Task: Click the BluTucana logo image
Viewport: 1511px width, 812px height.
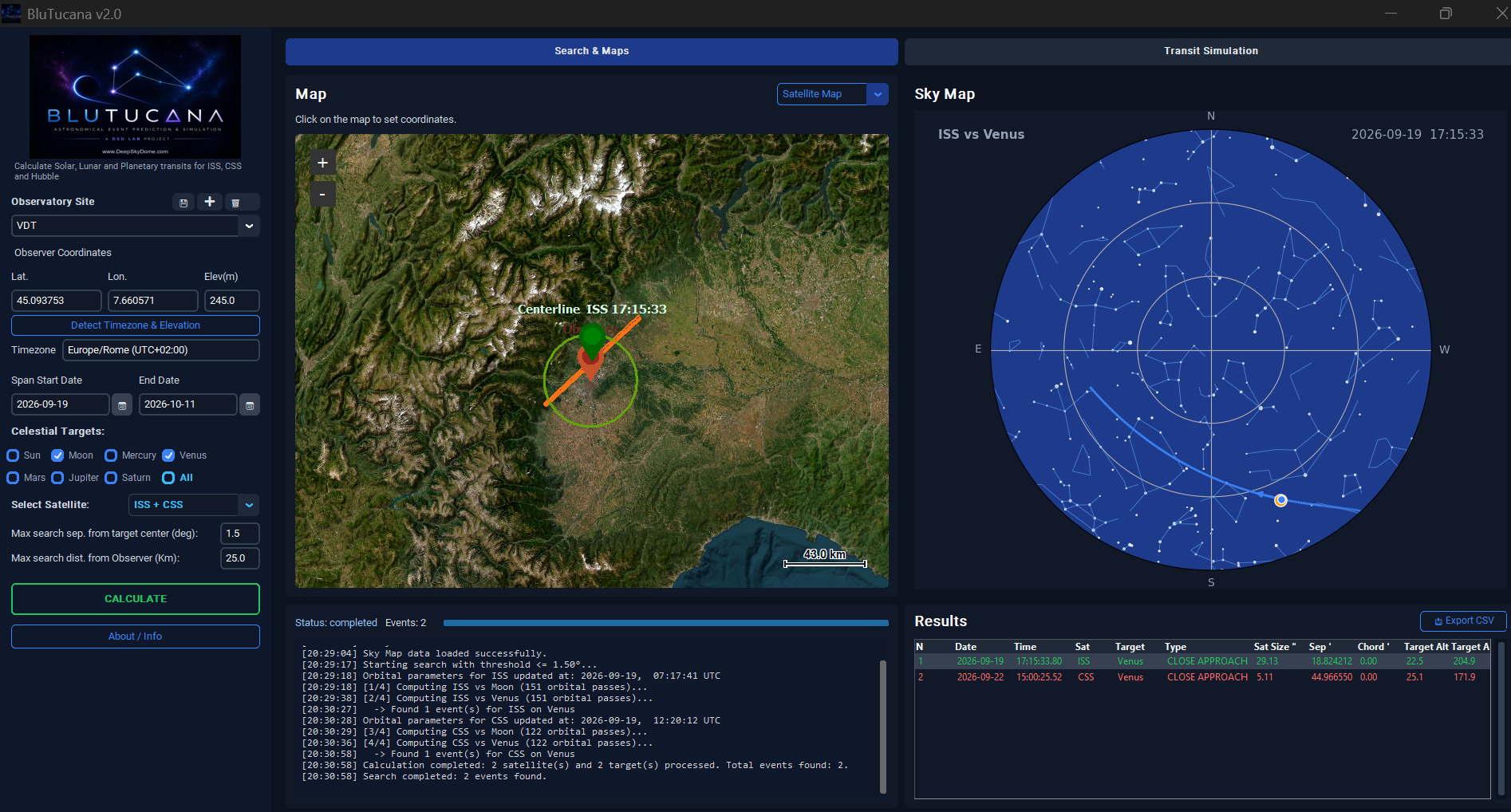Action: pos(135,97)
